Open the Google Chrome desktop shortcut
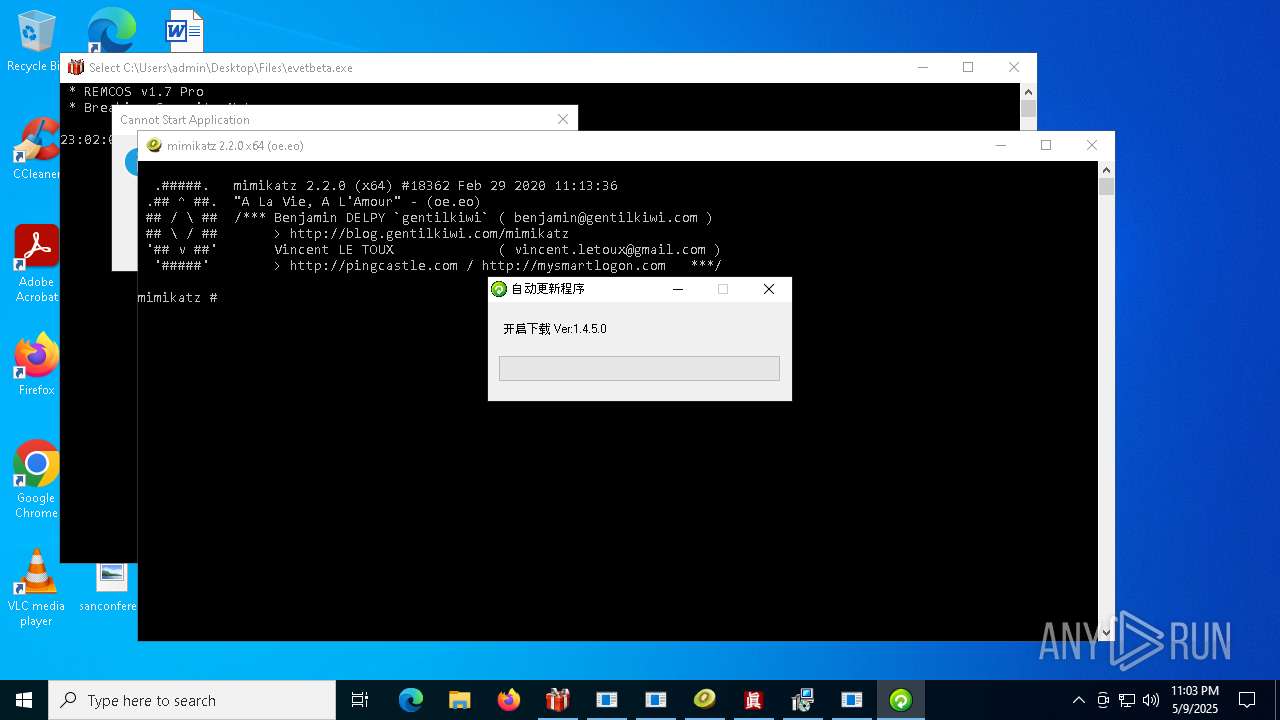The width and height of the screenshot is (1280, 720). point(36,480)
